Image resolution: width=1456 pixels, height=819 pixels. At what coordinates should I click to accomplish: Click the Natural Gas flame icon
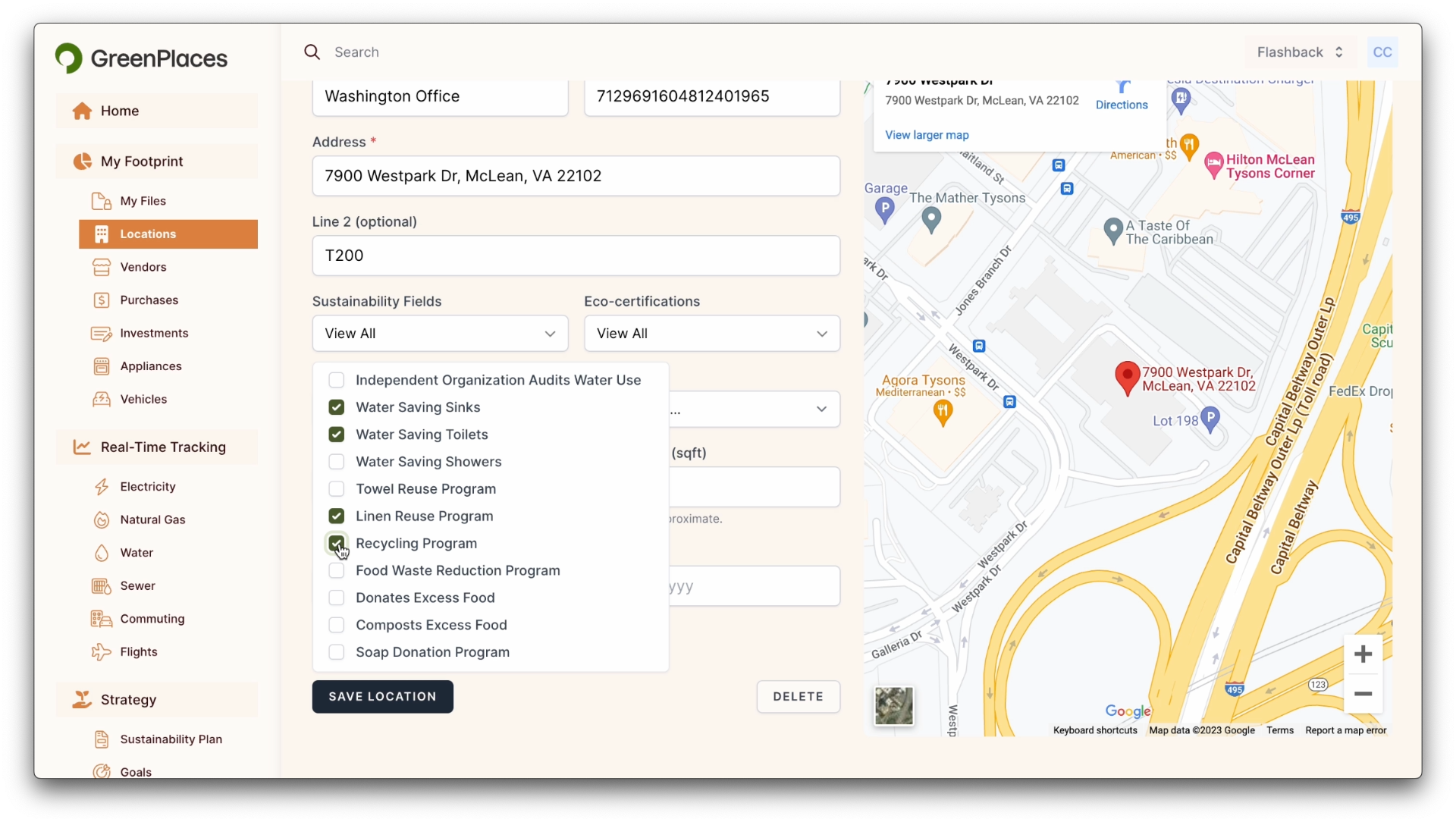[x=102, y=520]
